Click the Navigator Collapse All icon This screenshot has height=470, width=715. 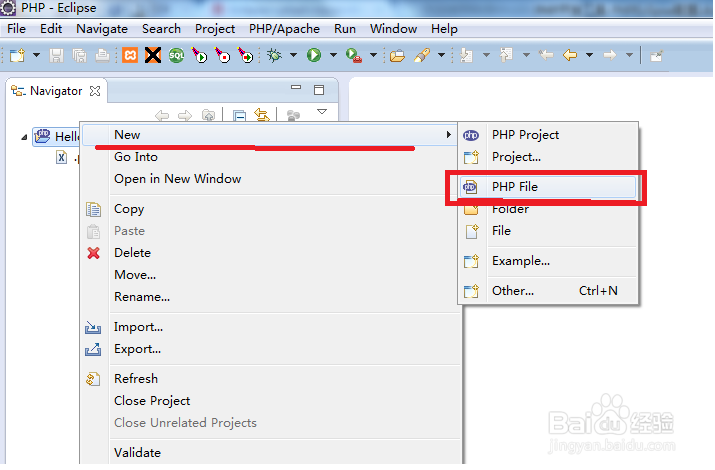pos(239,115)
